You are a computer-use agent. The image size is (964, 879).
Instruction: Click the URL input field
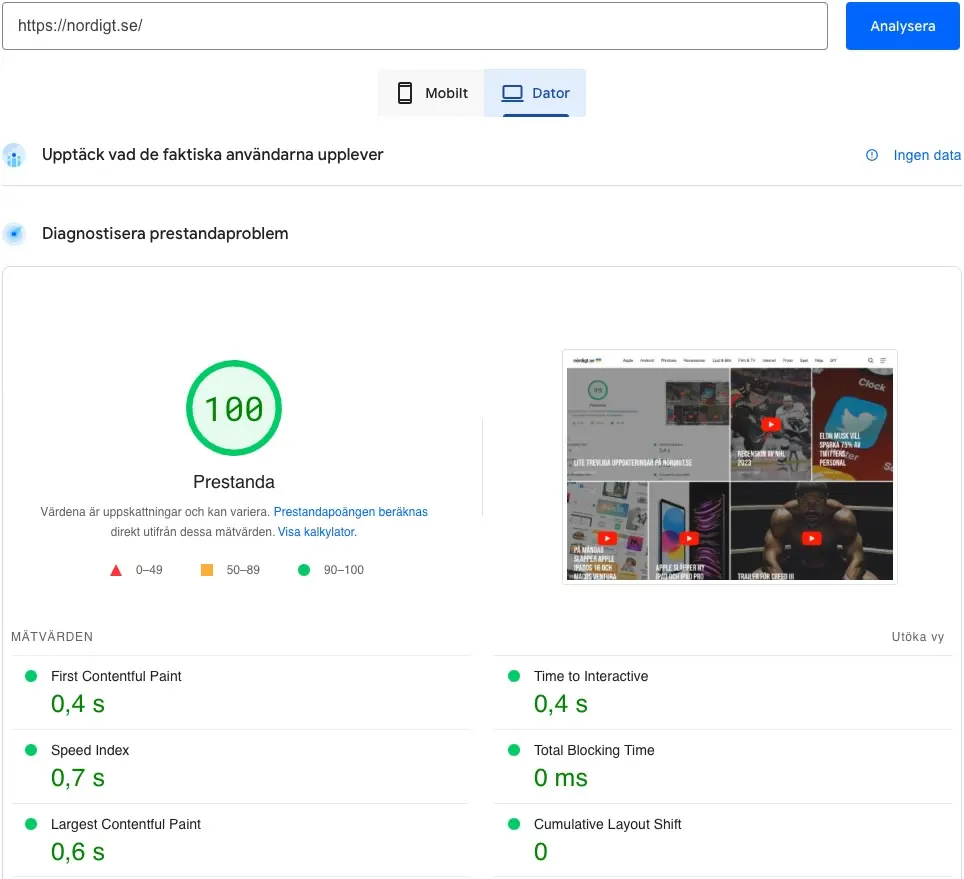414,26
